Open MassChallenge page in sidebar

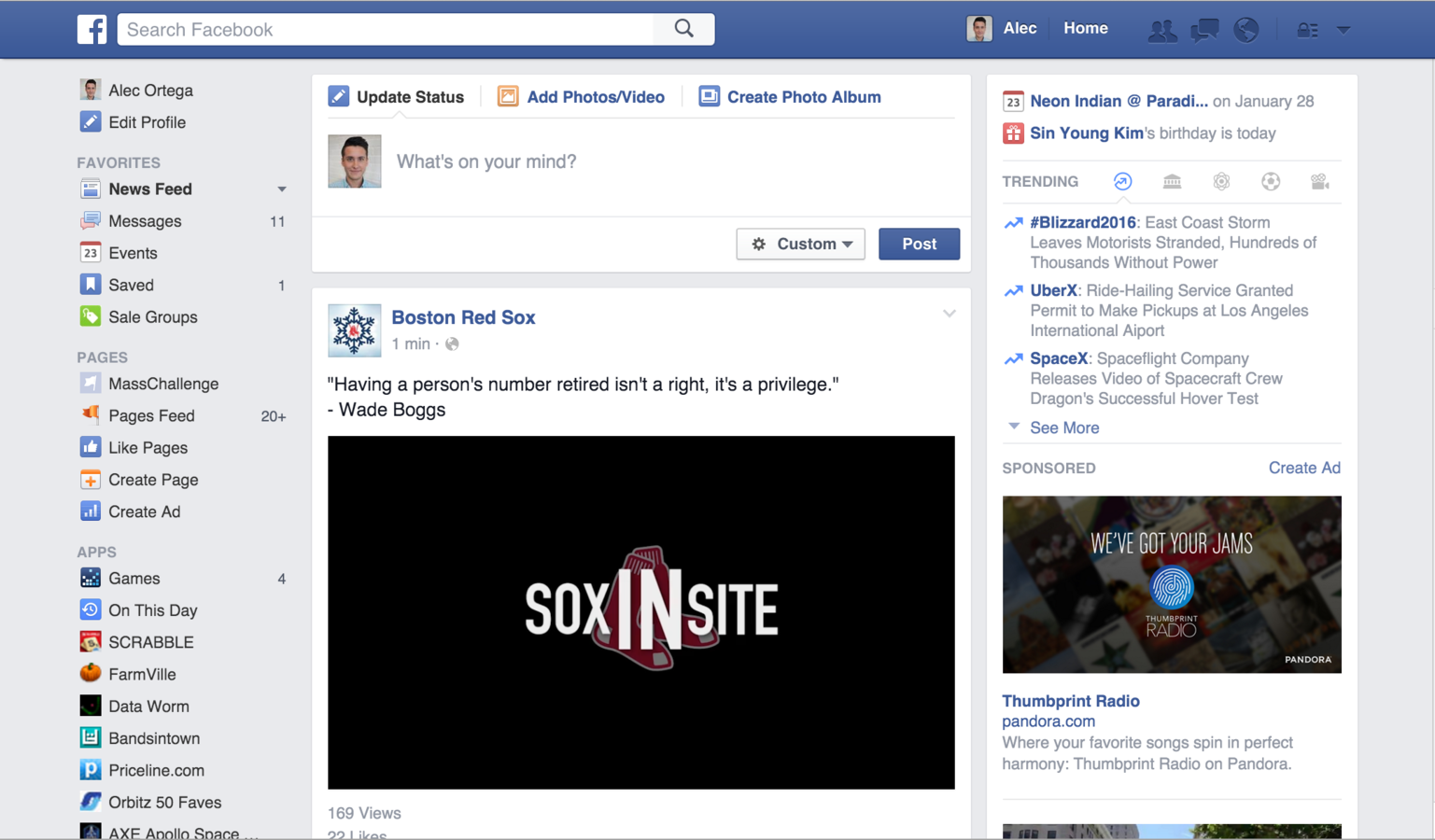[163, 384]
